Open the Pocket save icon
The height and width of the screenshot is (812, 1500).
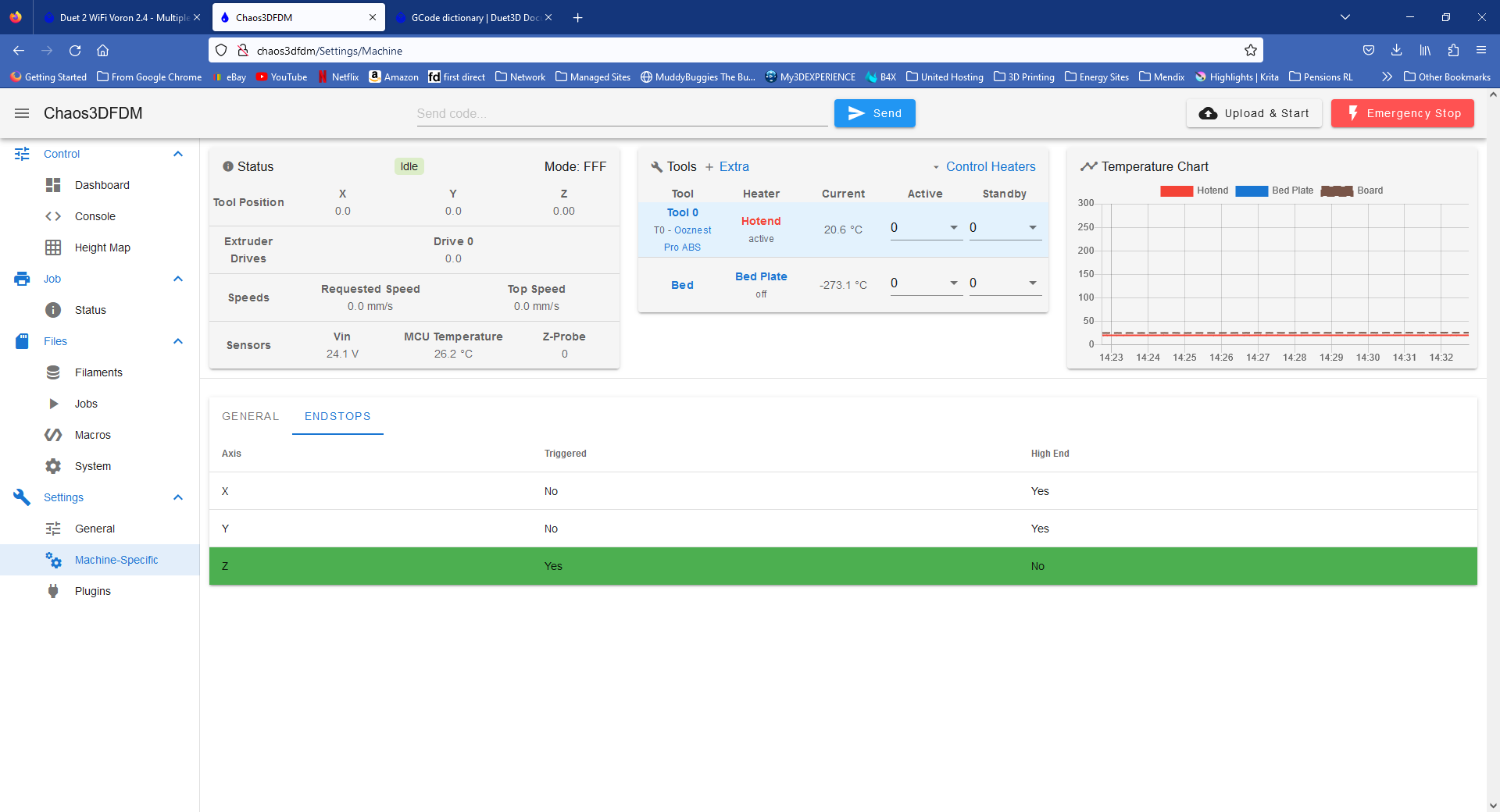tap(1369, 51)
